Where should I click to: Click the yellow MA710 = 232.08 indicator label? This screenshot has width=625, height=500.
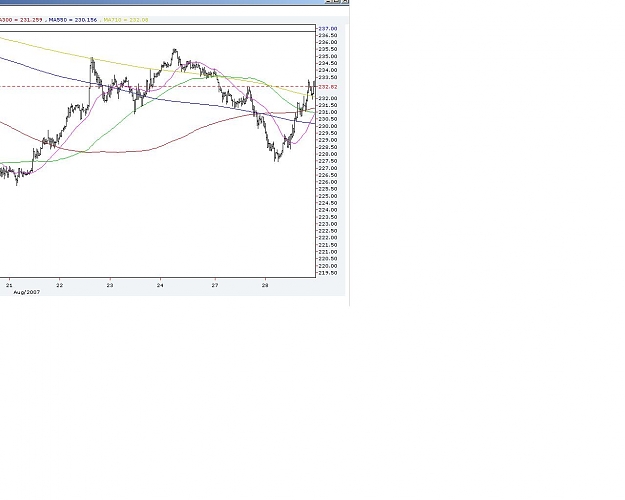(126, 20)
